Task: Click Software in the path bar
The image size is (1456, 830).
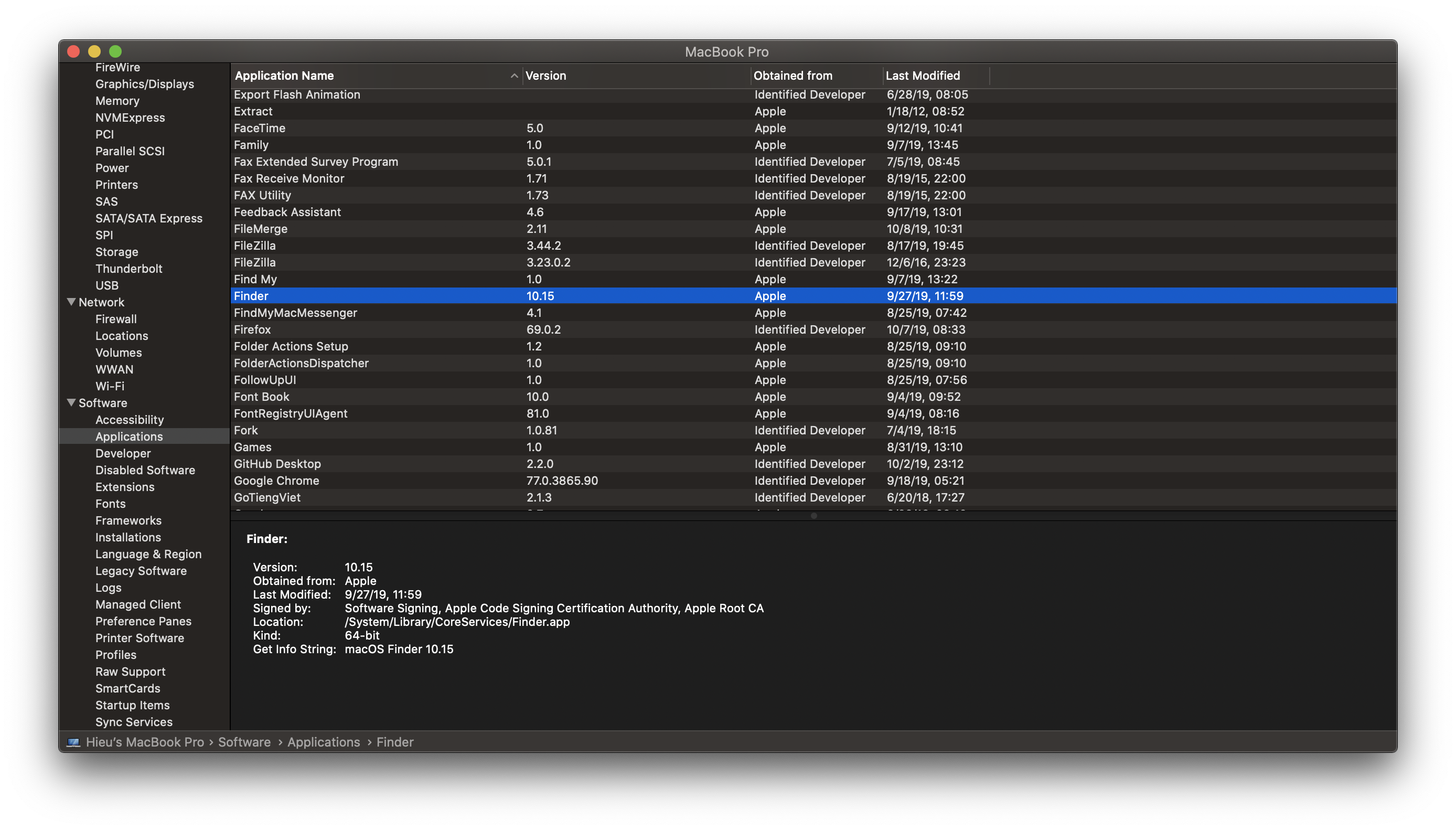Action: 244,742
